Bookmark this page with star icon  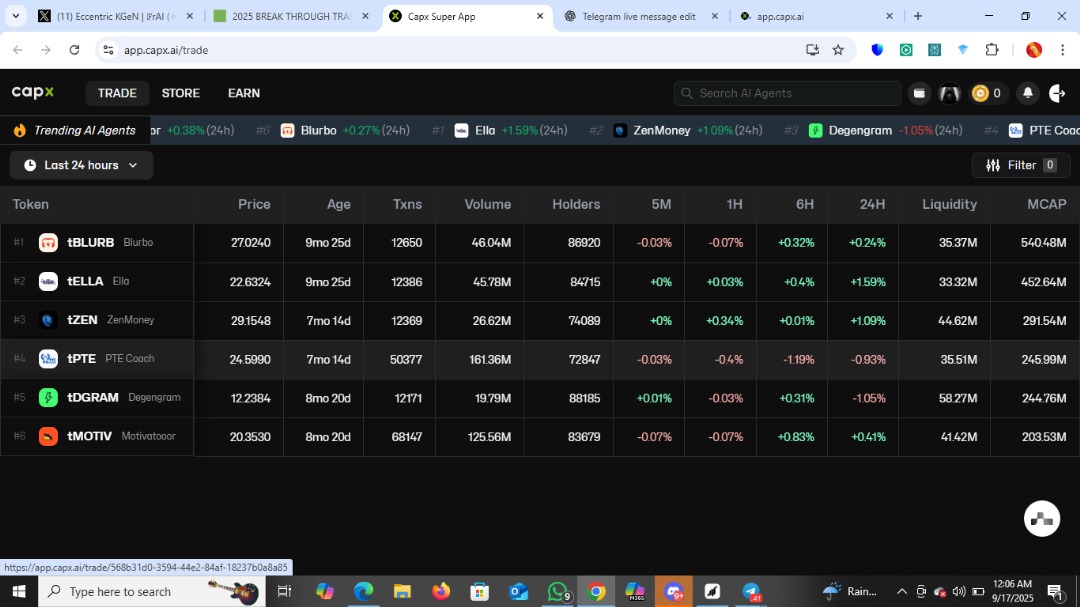(x=838, y=50)
